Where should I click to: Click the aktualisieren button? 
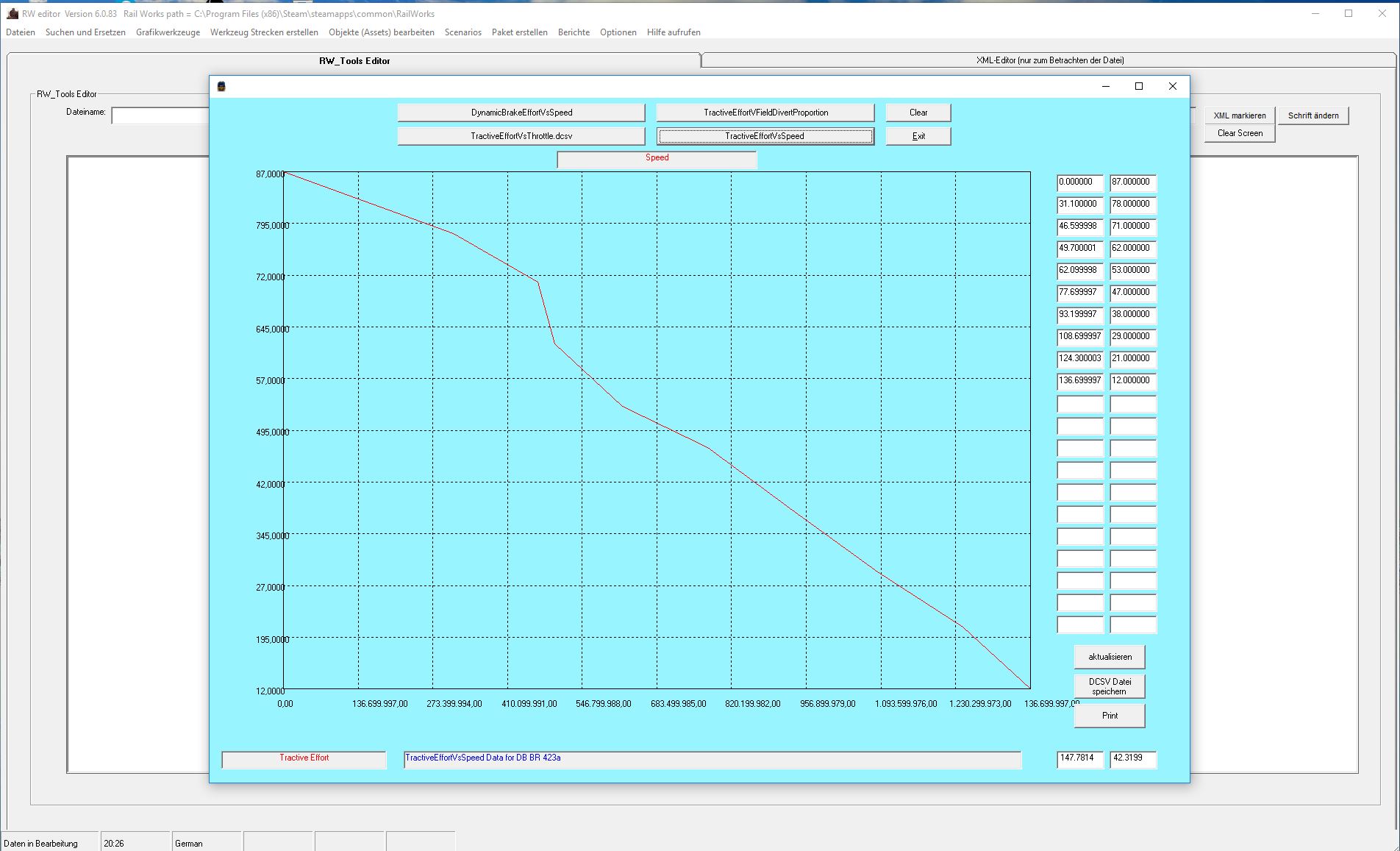(x=1110, y=657)
